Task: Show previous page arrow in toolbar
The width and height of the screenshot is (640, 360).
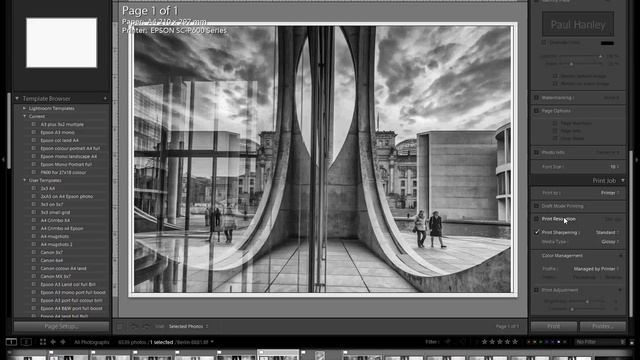Action: coord(133,327)
